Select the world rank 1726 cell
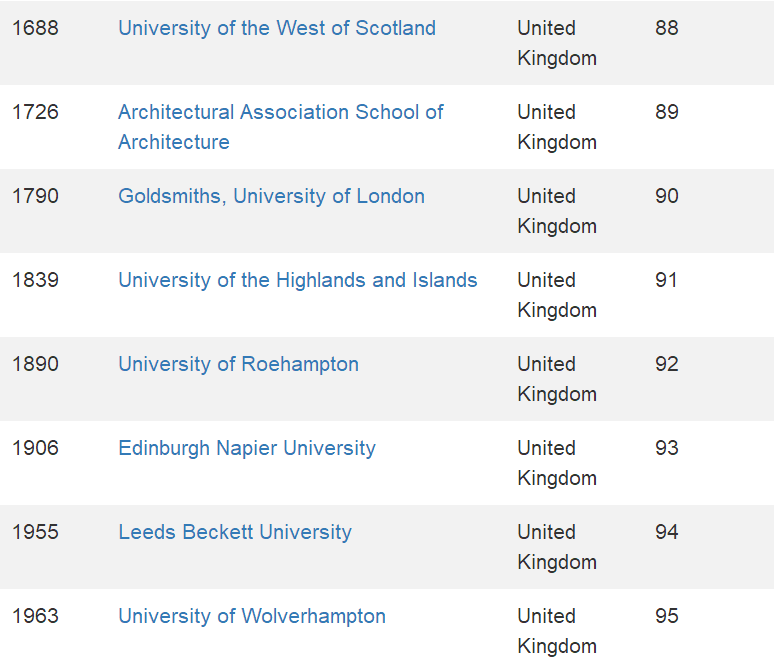Image resolution: width=774 pixels, height=669 pixels. [x=36, y=112]
